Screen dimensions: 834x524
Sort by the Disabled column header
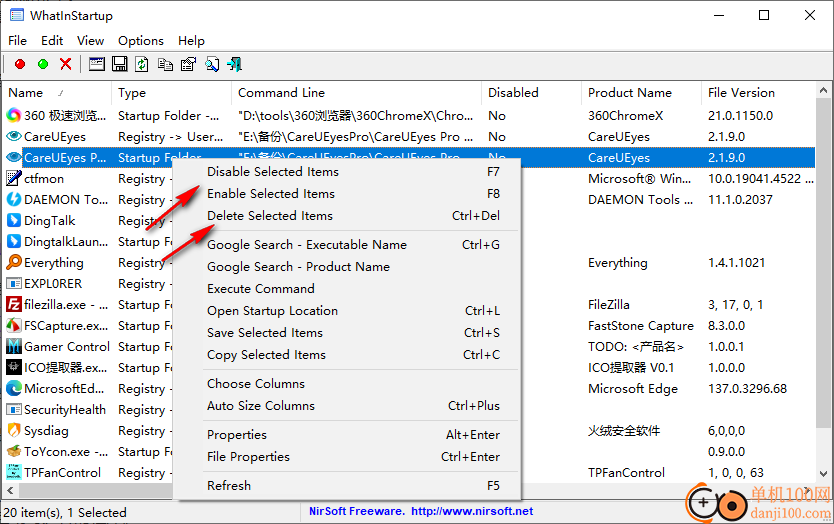coord(532,93)
